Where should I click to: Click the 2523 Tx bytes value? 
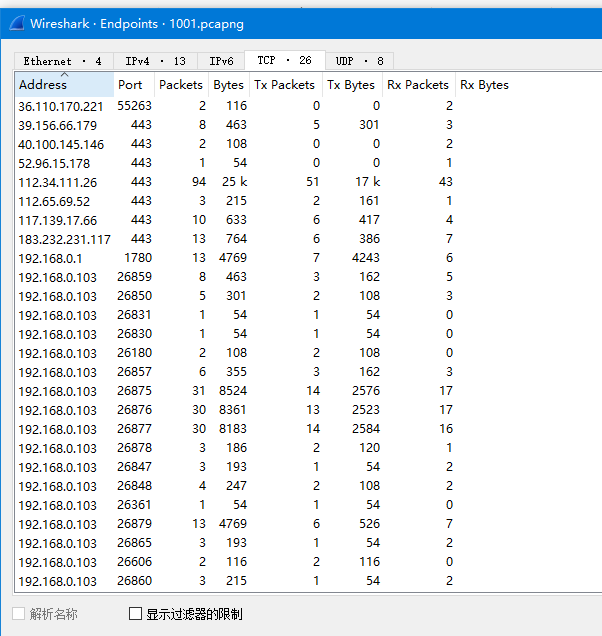pos(366,410)
